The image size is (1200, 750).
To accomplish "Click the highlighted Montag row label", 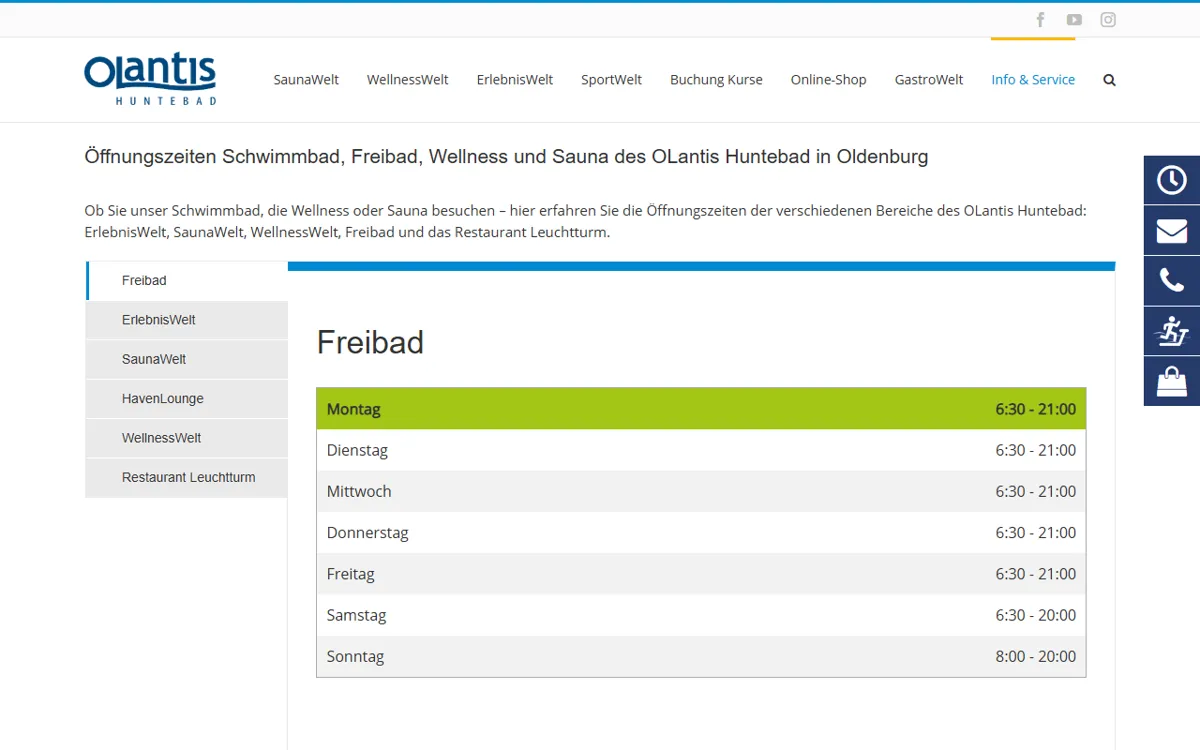I will [354, 409].
